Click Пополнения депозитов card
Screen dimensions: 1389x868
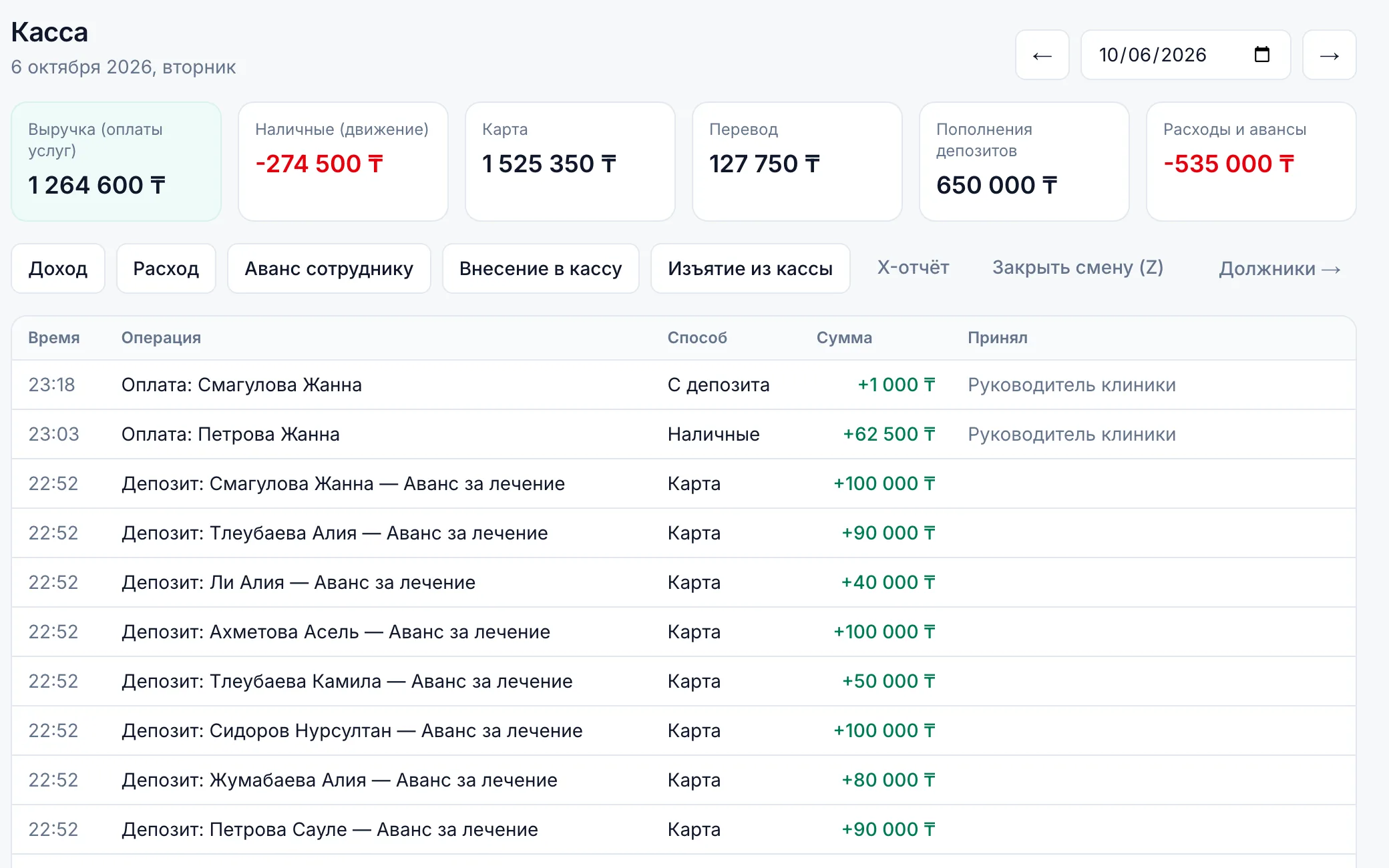tap(1024, 162)
